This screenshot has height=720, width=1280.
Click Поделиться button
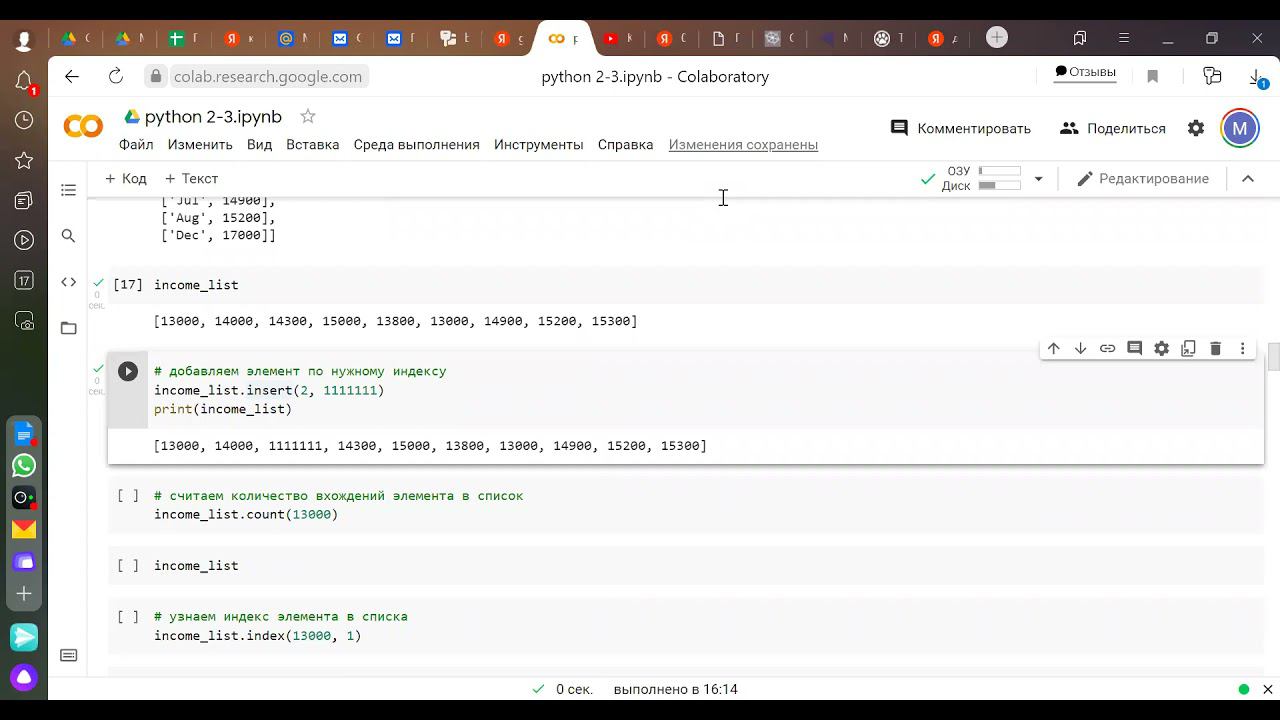(1112, 128)
